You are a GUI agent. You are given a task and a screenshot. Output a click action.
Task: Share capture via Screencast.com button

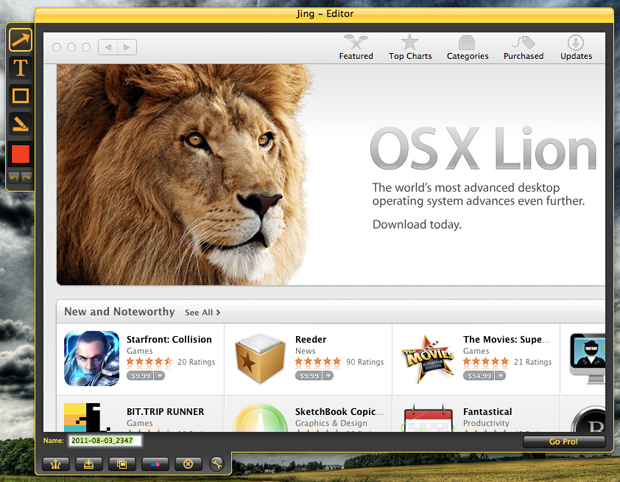(56, 464)
